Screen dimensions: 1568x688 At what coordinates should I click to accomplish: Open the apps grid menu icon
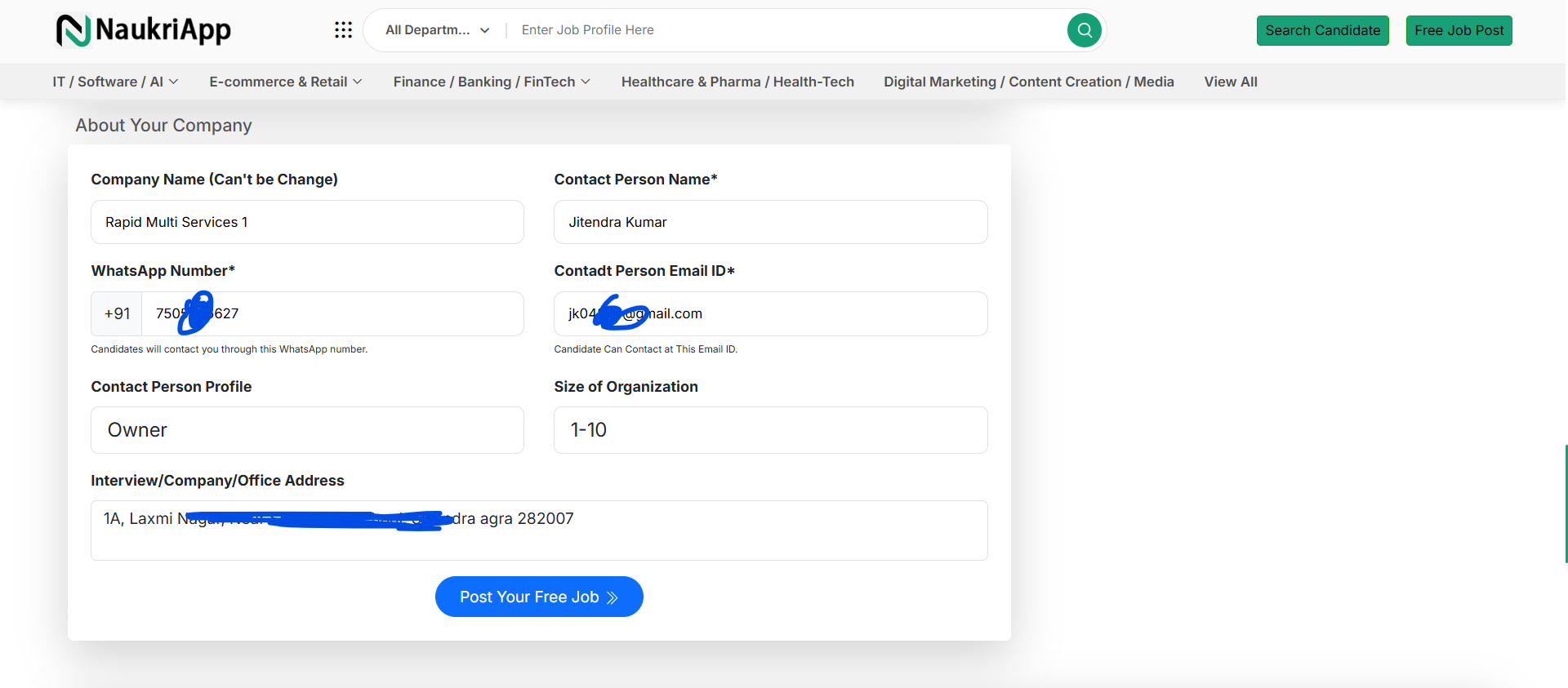pyautogui.click(x=343, y=30)
